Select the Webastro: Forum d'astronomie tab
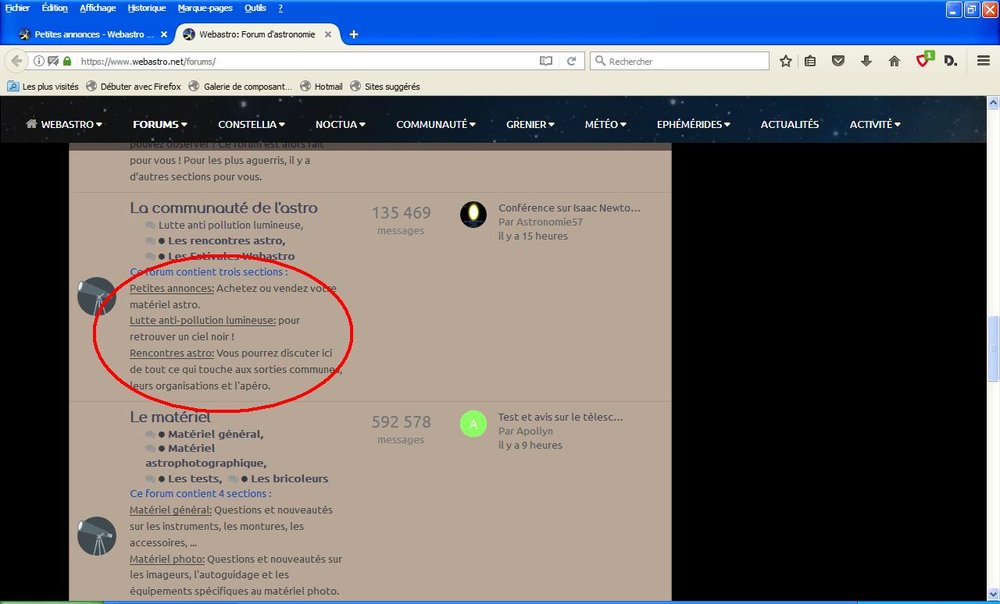This screenshot has width=1000, height=604. [257, 34]
